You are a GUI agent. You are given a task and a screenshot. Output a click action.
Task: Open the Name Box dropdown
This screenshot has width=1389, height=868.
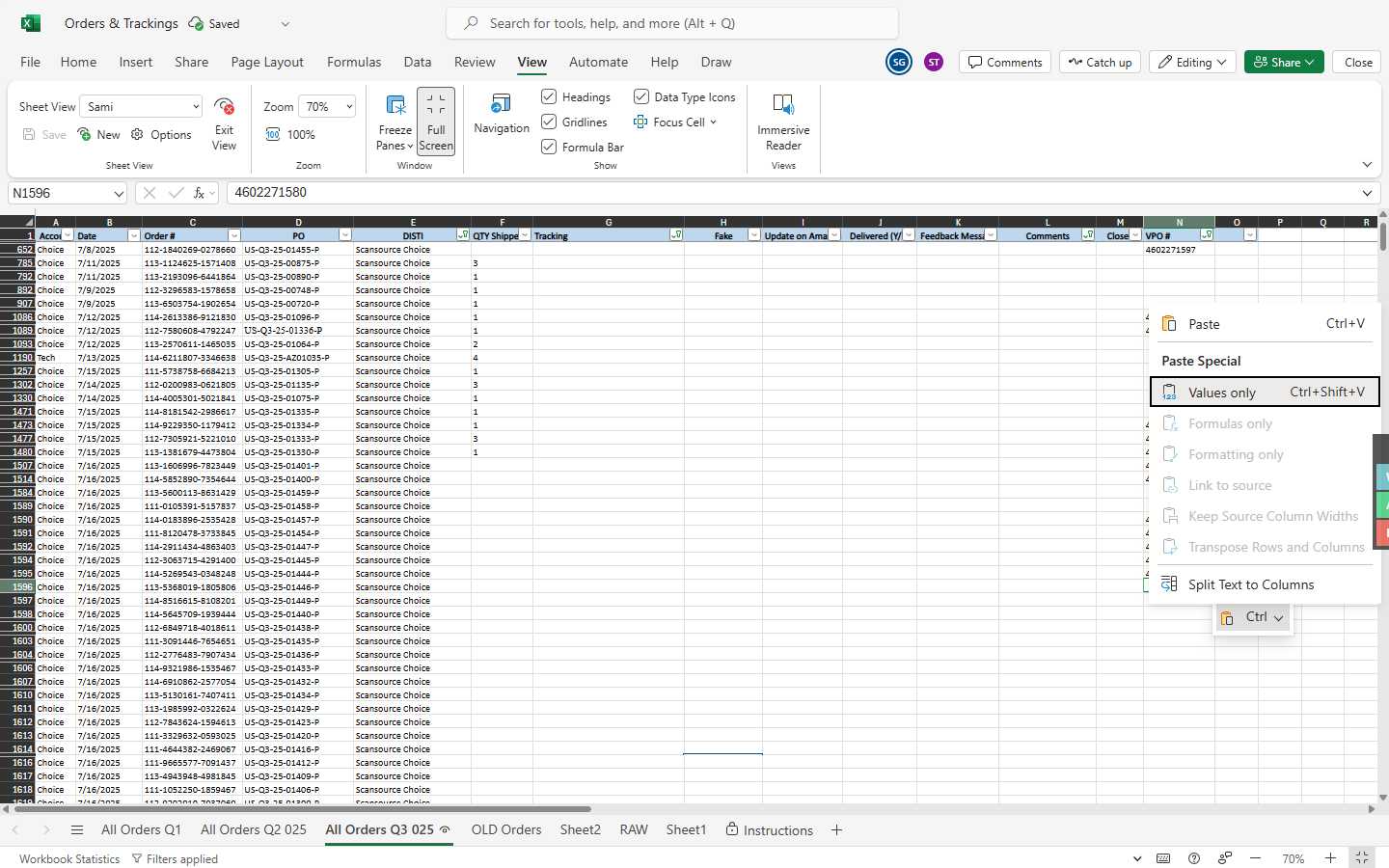tap(119, 193)
